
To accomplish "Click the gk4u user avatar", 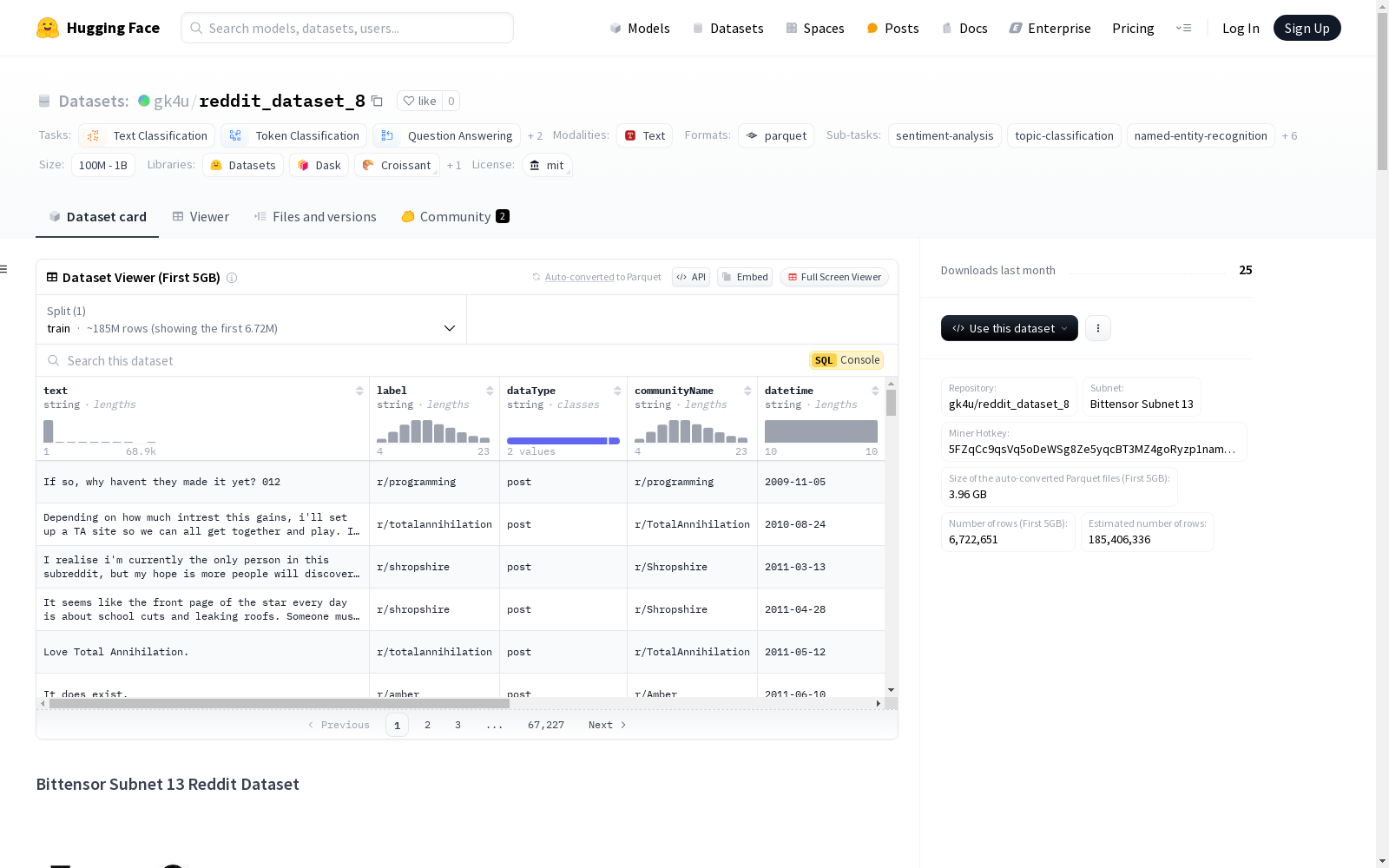I will click(144, 101).
